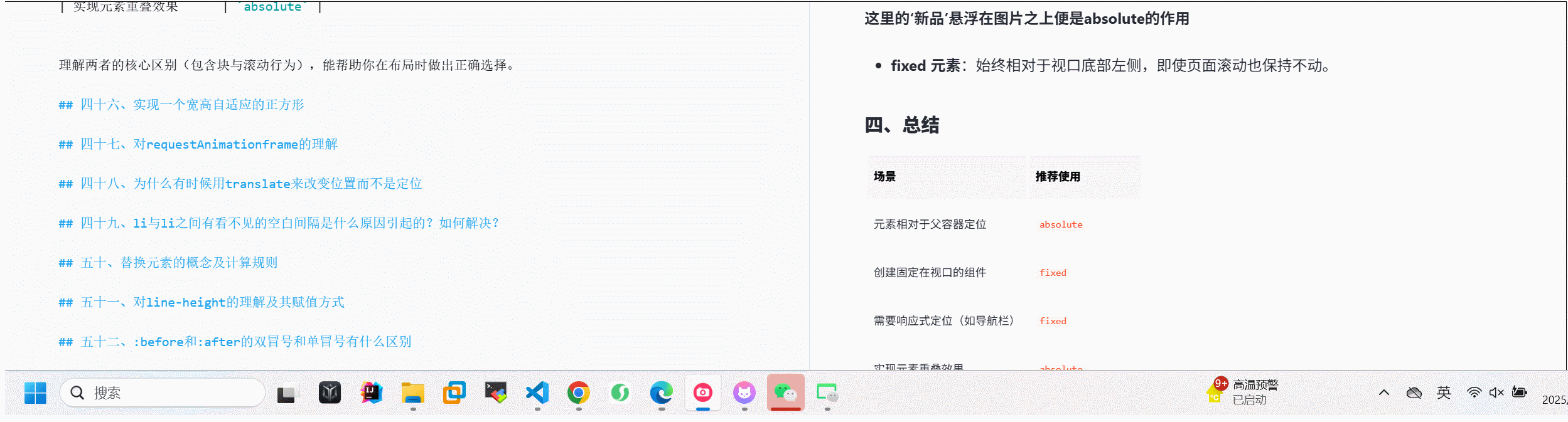Viewport: 1568px width, 422px height.
Task: Switch to Microsoft Edge in taskbar
Action: click(662, 393)
